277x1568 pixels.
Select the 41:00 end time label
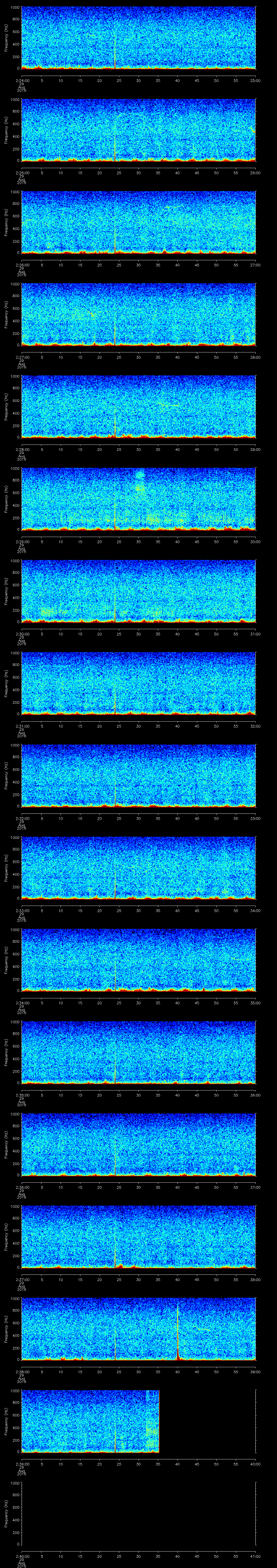tap(256, 1556)
